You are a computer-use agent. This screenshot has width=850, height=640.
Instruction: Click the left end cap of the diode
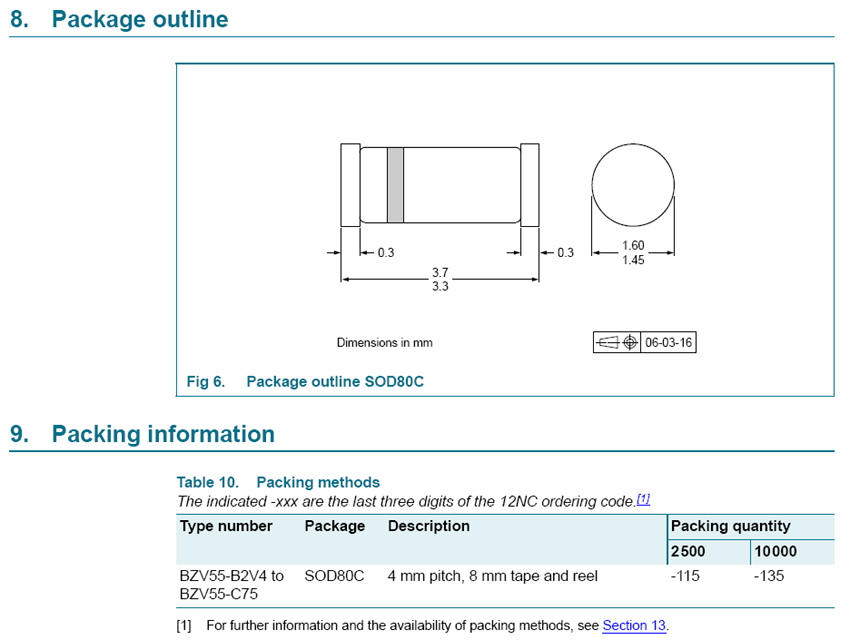(x=350, y=184)
